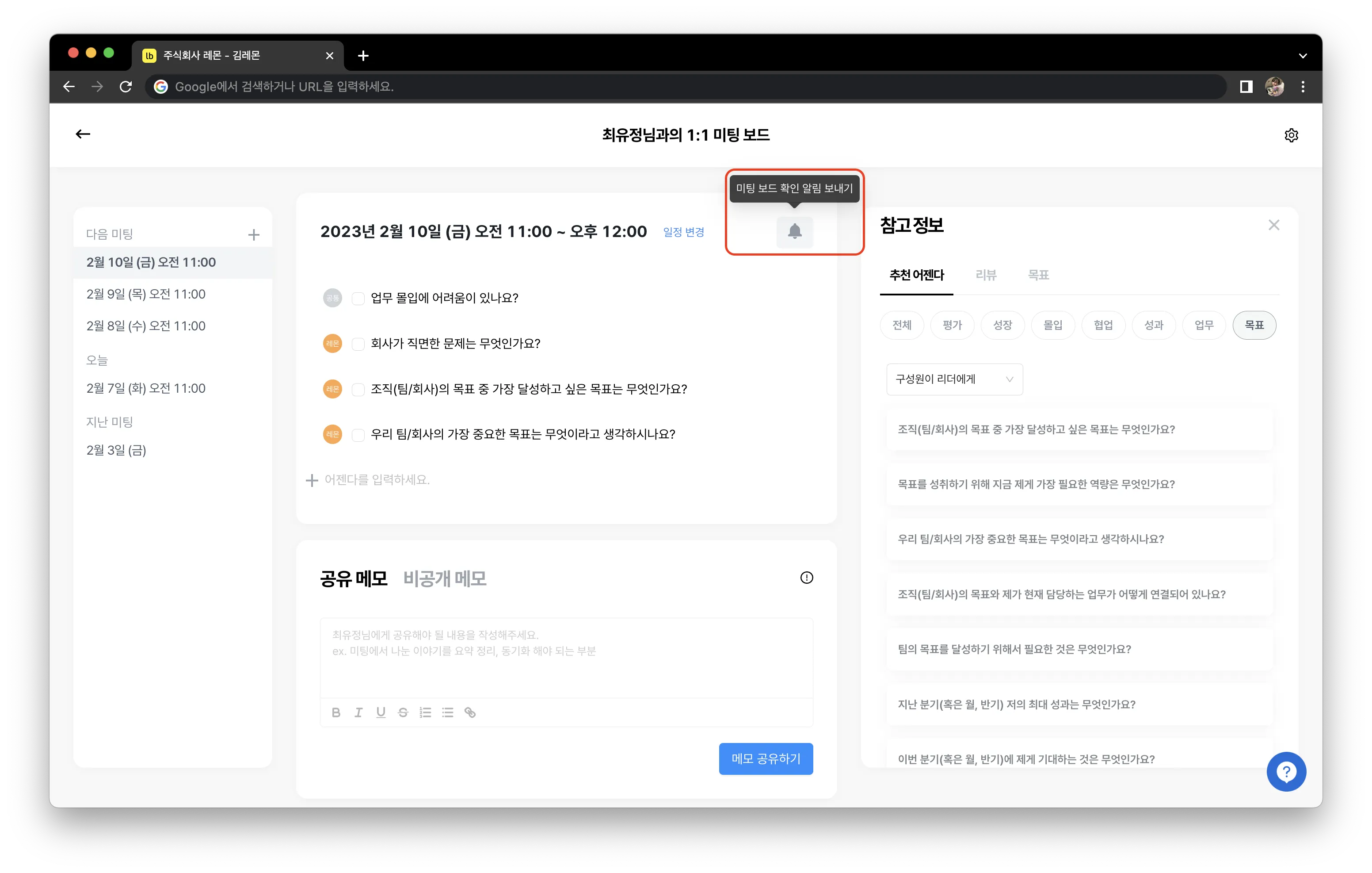This screenshot has height=873, width=1372.
Task: Add a new meeting with the plus icon next to 다음 미팅
Action: pos(254,234)
